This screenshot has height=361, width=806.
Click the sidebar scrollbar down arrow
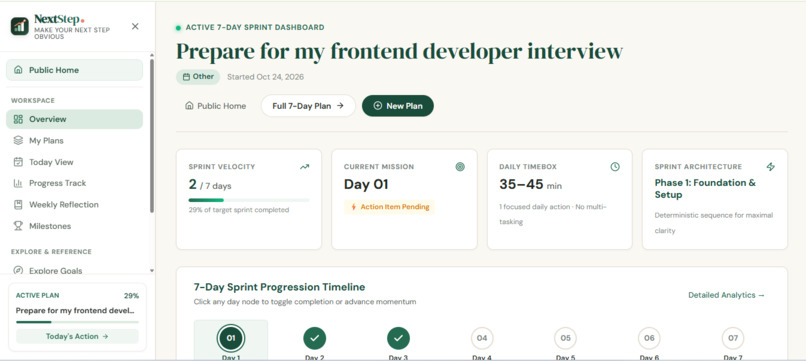pyautogui.click(x=152, y=270)
